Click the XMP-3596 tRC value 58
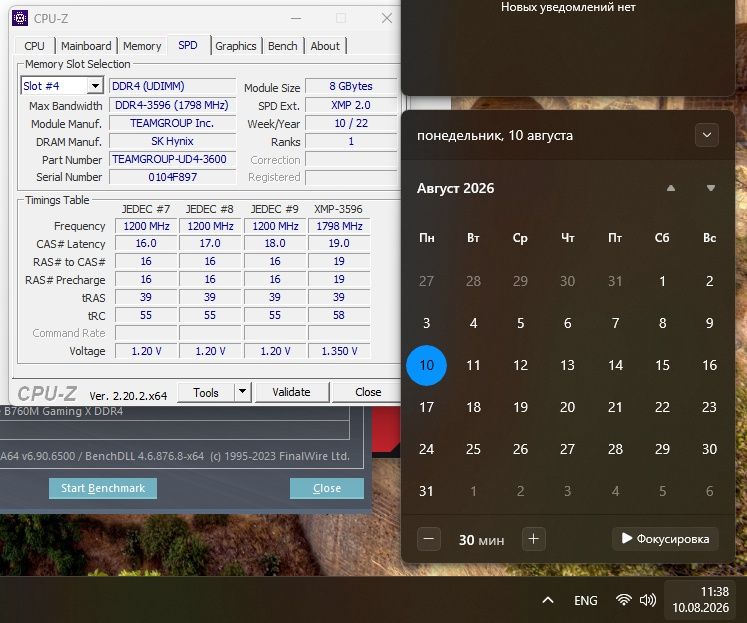Image resolution: width=747 pixels, height=623 pixels. [x=339, y=315]
